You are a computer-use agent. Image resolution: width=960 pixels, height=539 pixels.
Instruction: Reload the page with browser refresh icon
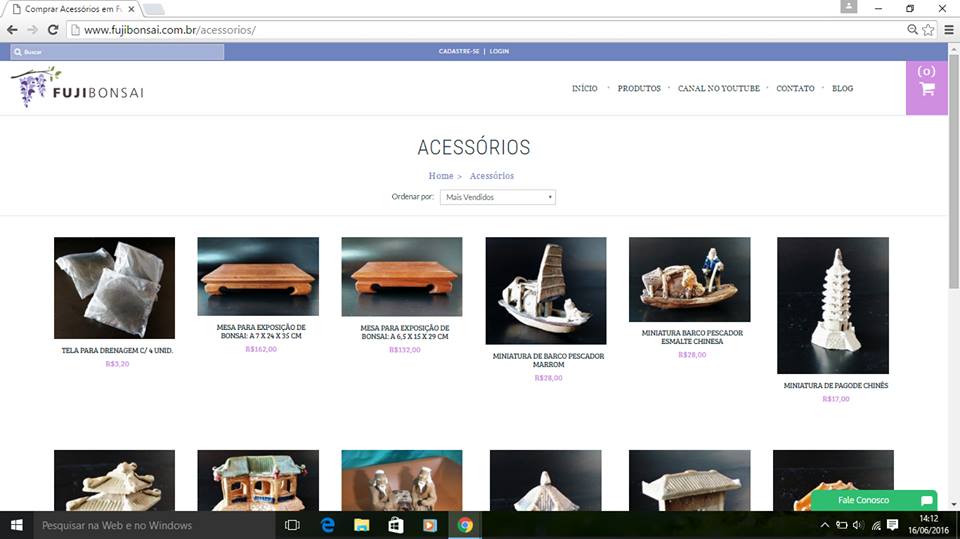(54, 30)
